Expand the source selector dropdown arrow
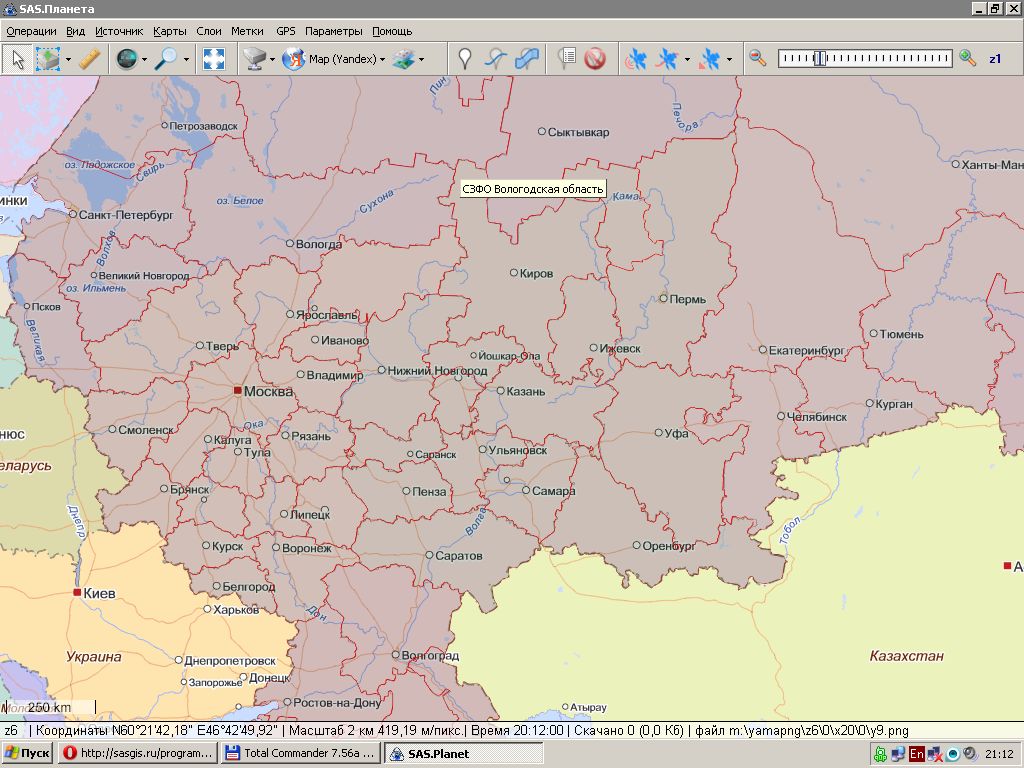Screen dimensions: 1024x768 coord(271,59)
